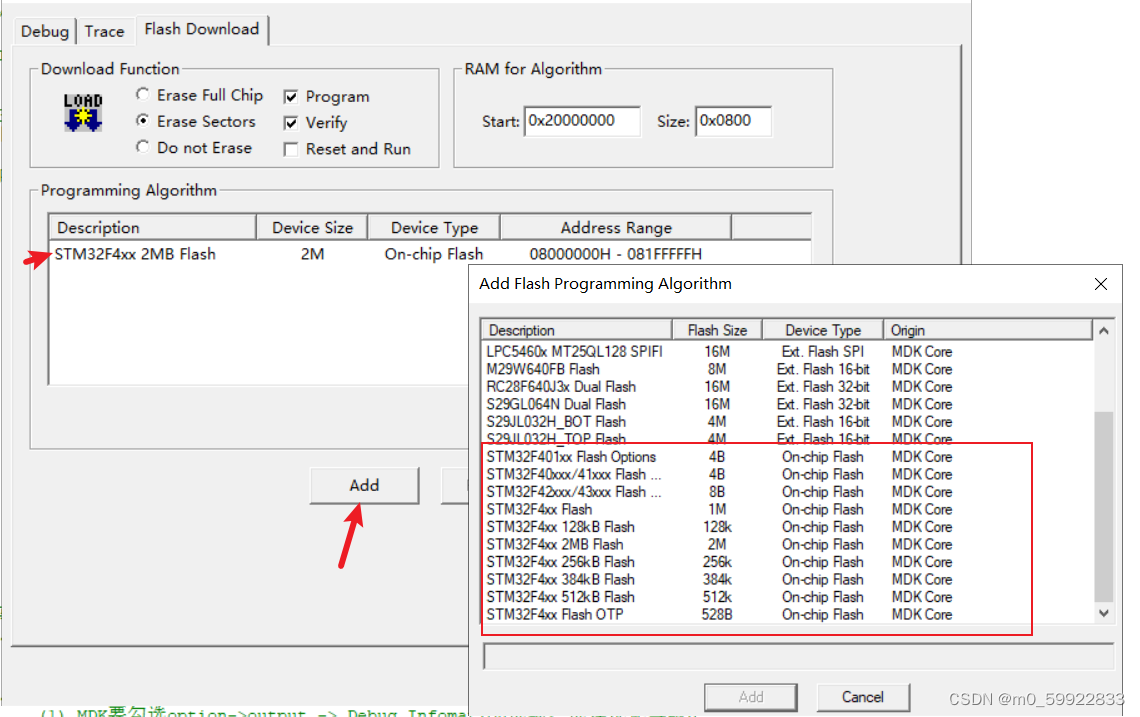
Task: Select the Do not Erase option
Action: coord(143,147)
